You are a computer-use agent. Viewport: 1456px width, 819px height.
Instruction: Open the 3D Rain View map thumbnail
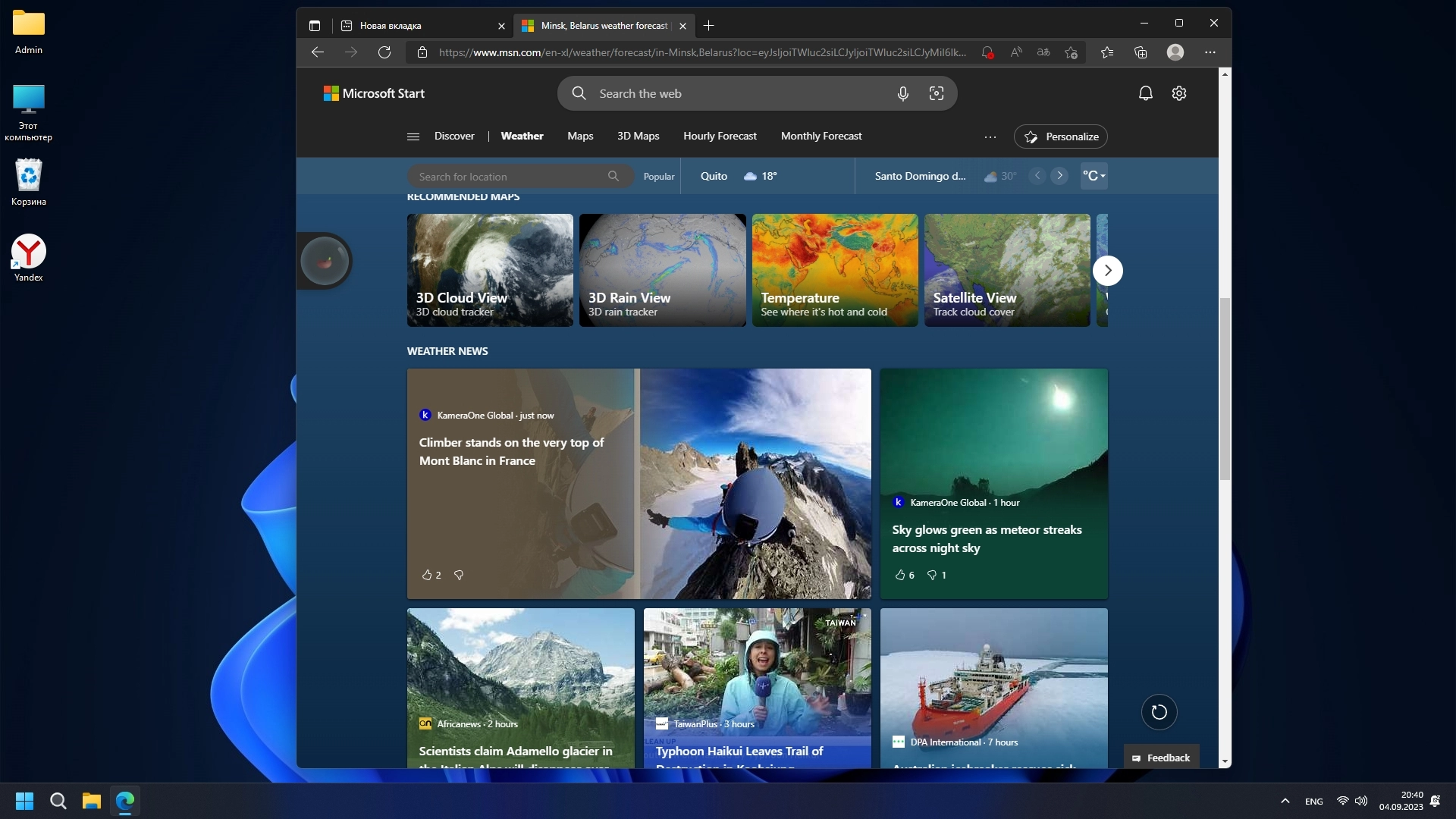662,270
